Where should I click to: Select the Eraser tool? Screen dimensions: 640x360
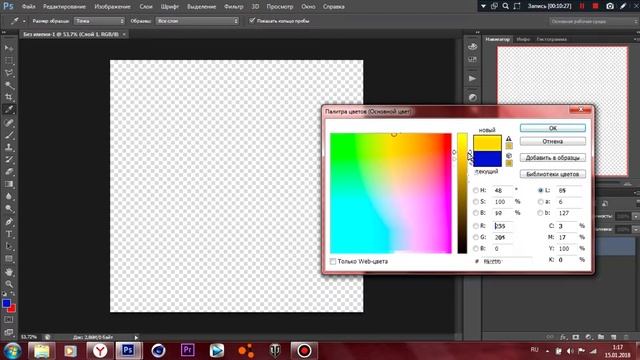point(9,171)
